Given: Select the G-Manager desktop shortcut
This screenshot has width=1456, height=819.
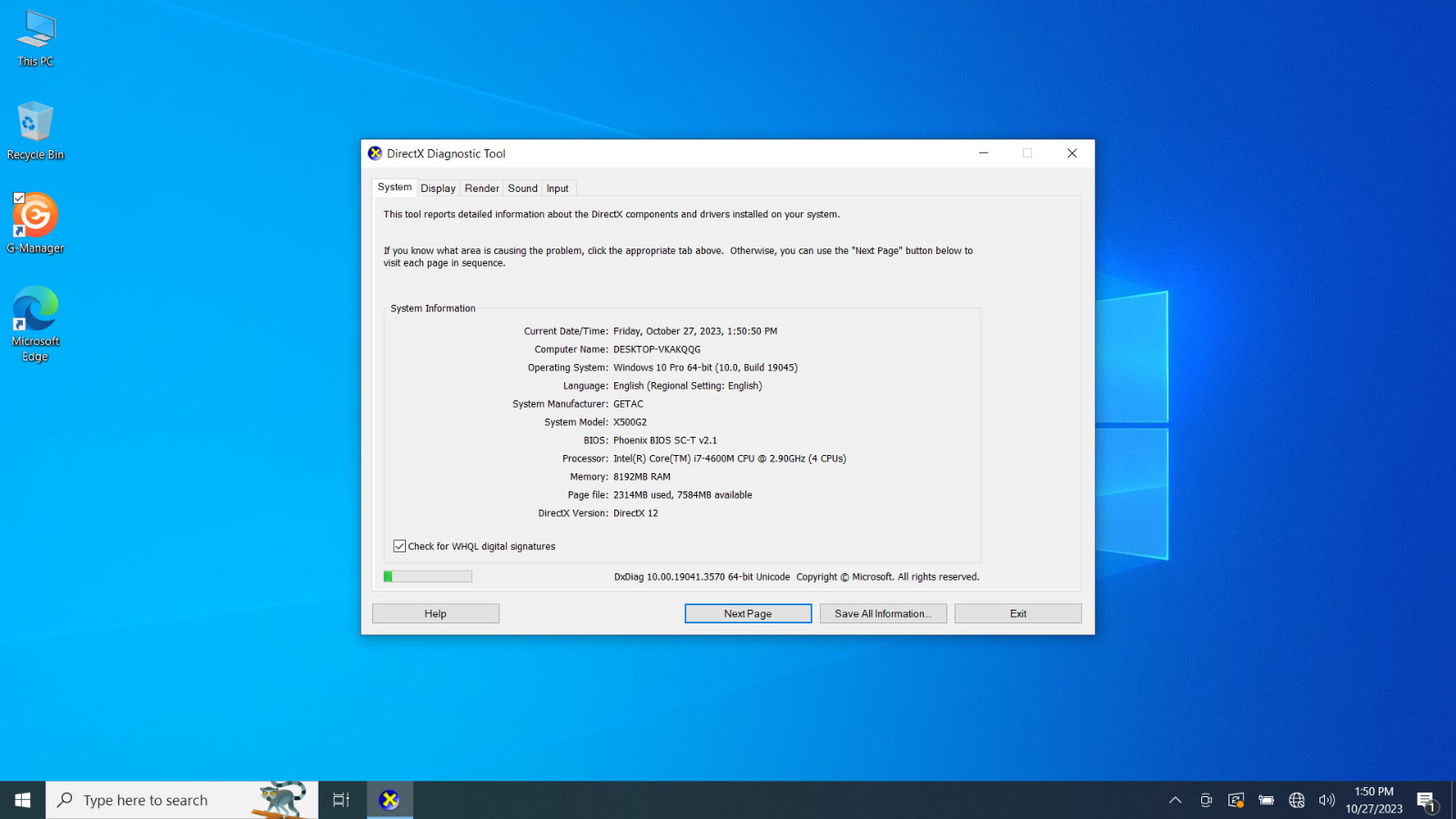Looking at the screenshot, I should (x=35, y=224).
